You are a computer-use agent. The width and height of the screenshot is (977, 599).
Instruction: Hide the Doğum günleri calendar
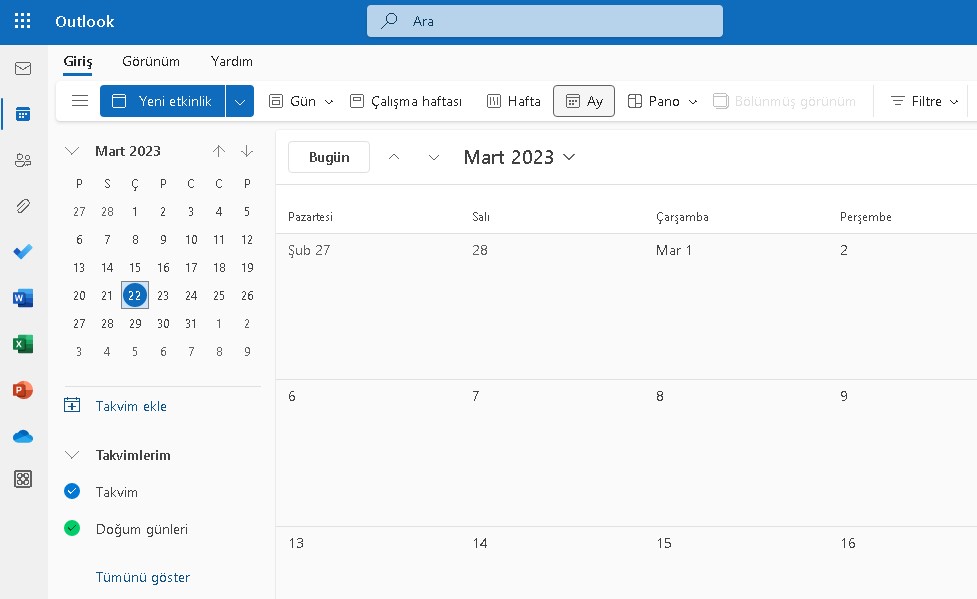71,529
